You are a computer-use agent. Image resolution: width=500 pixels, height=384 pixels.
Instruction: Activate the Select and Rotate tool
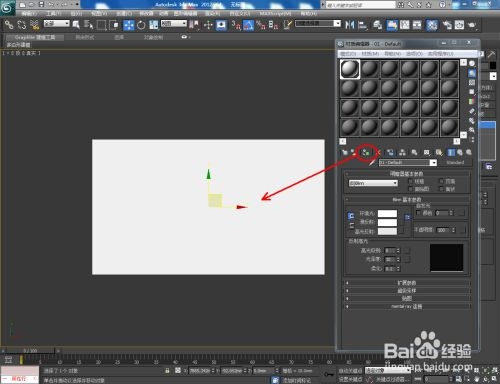(141, 25)
